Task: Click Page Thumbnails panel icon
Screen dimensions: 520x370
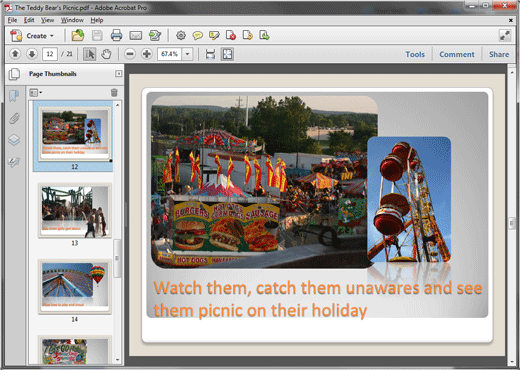Action: coord(14,74)
